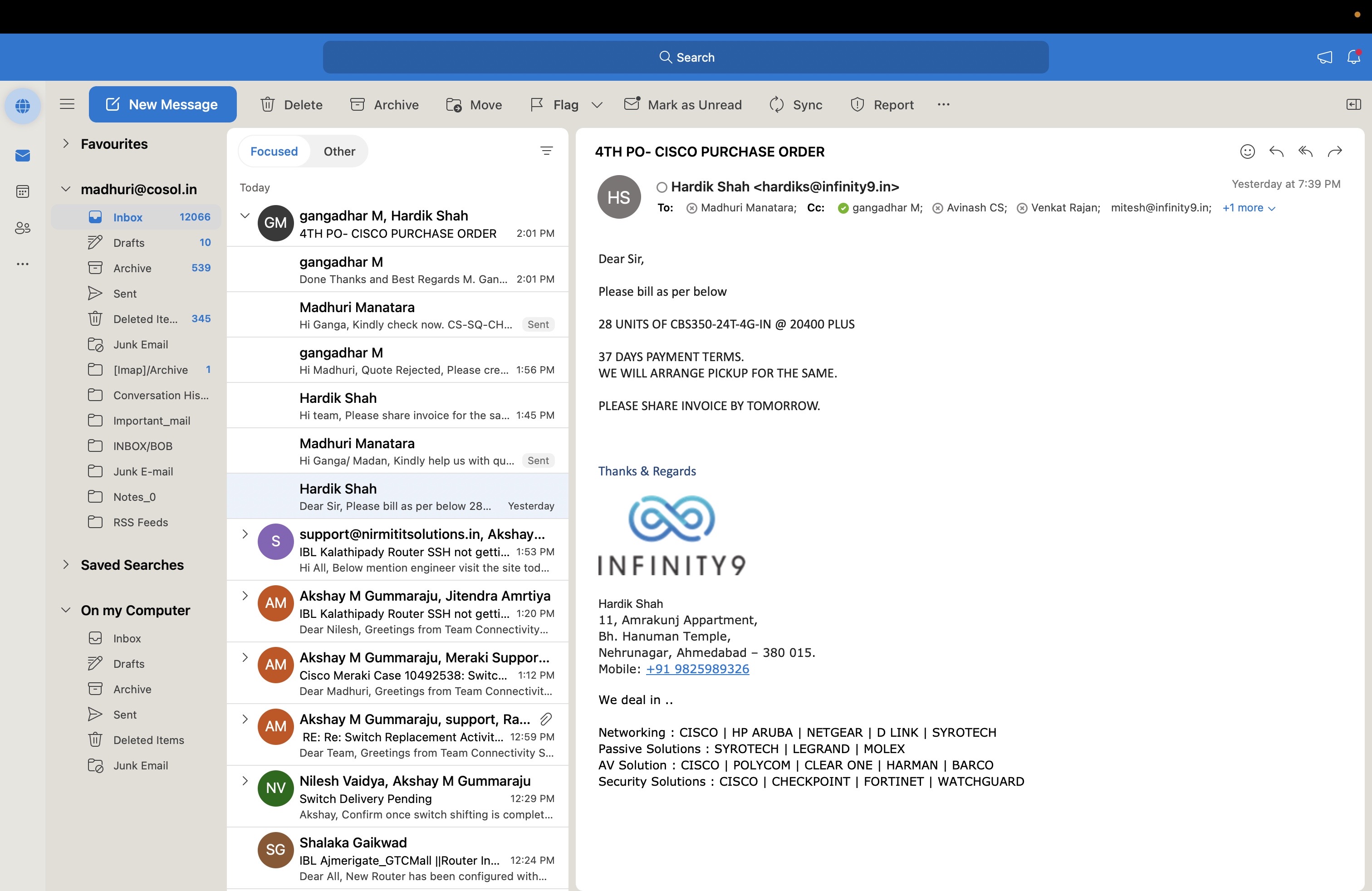Click the notification bell icon
1372x891 pixels.
coord(1353,57)
